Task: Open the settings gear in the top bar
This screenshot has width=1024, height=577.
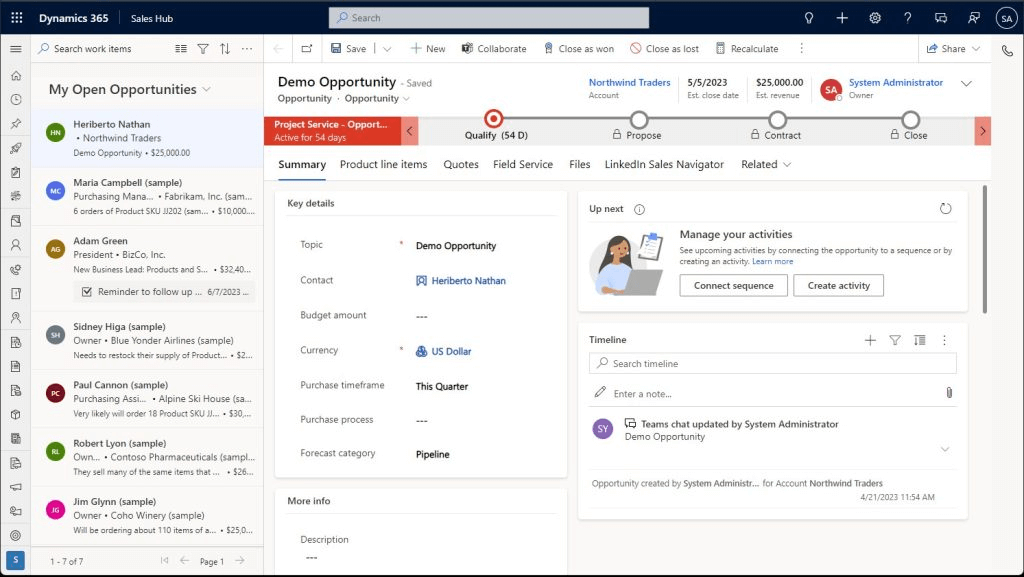Action: [x=875, y=18]
